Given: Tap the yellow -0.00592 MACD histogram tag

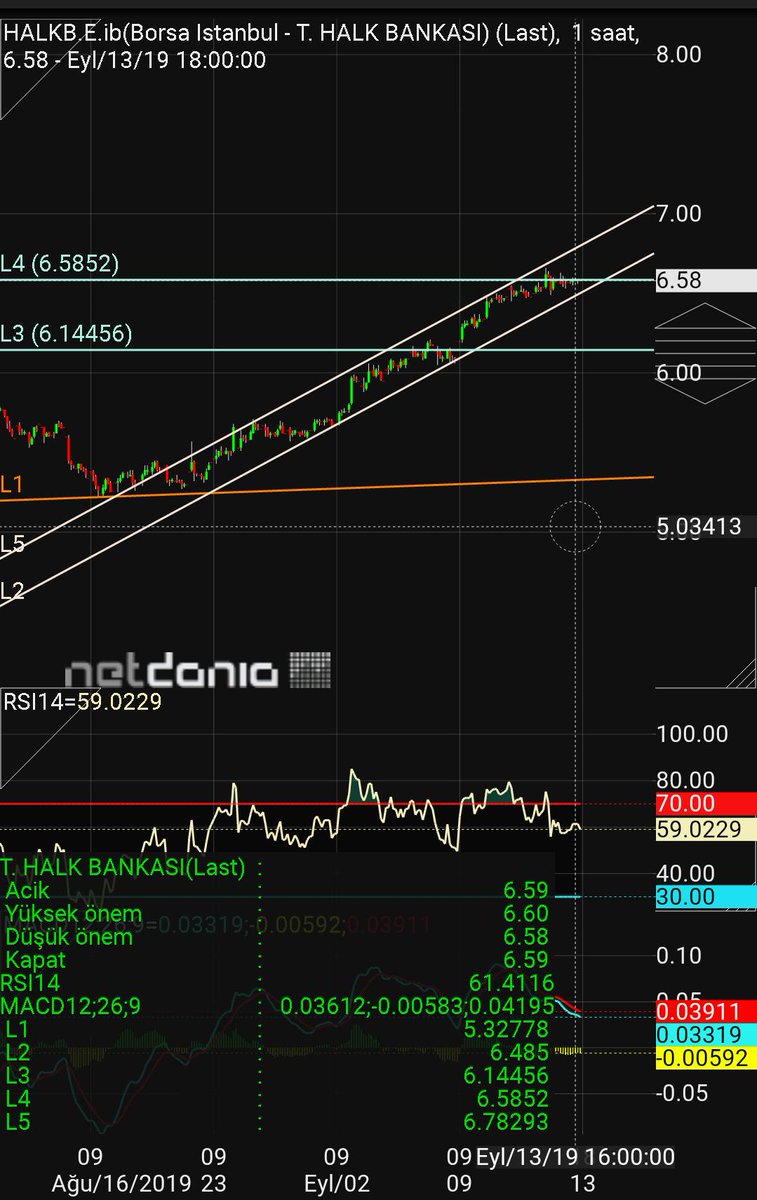Looking at the screenshot, I should (x=705, y=1057).
